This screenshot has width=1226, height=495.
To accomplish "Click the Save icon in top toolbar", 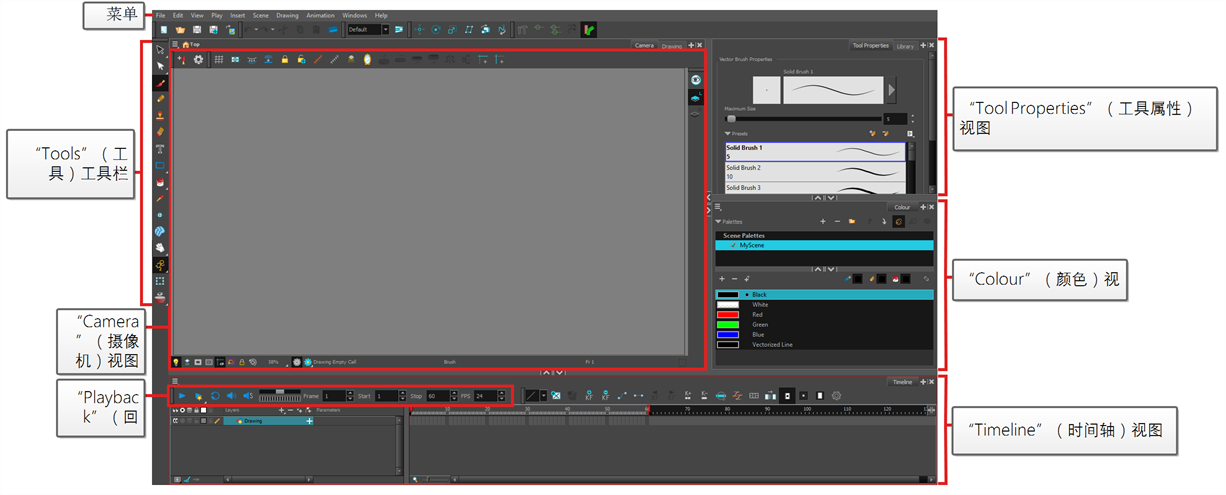I will 197,30.
